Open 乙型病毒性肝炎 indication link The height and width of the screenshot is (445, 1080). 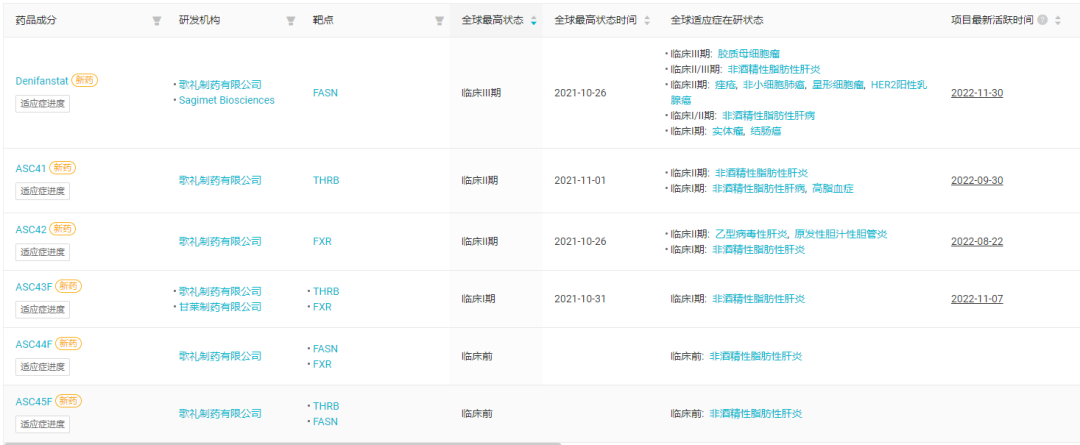click(751, 234)
